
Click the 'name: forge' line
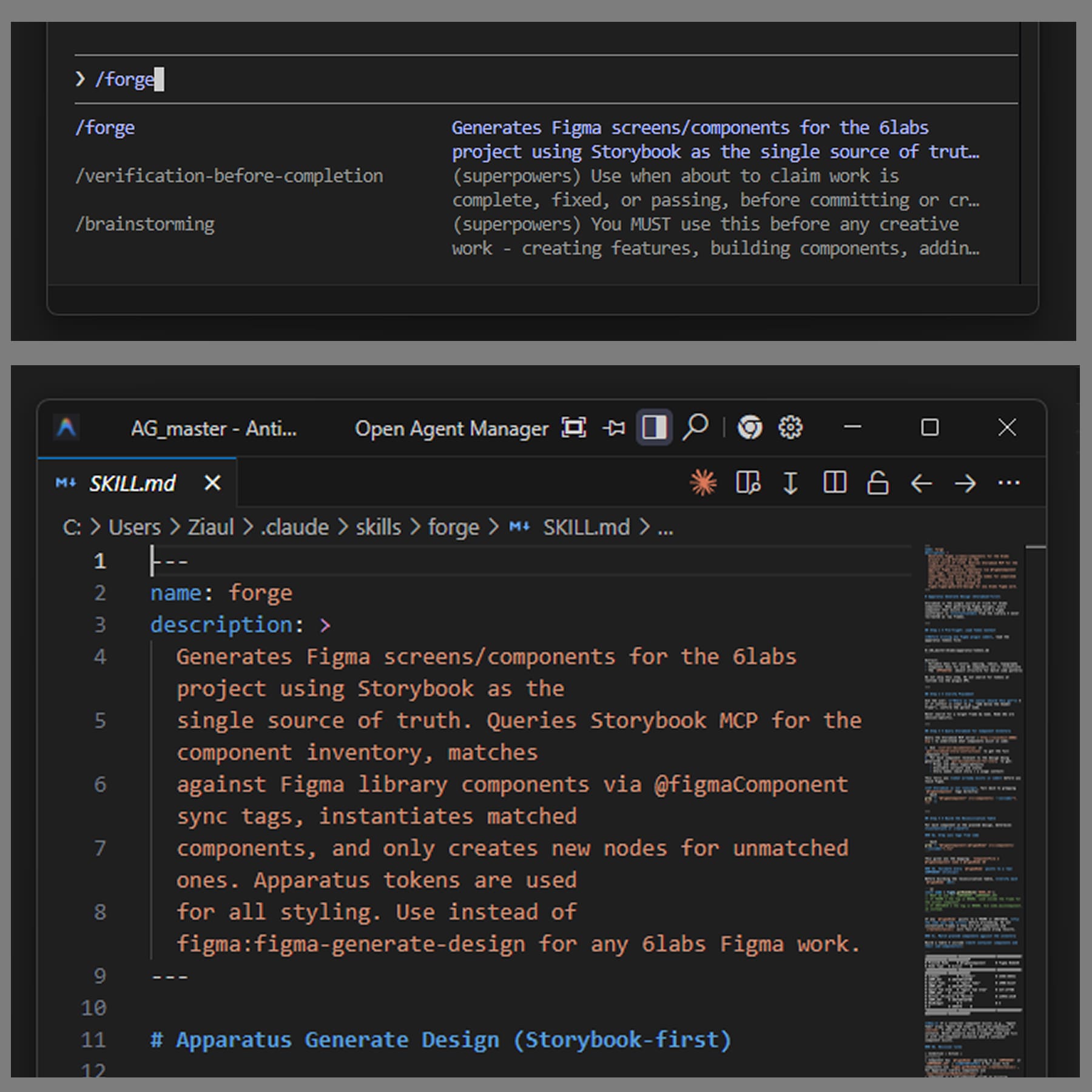coord(221,593)
